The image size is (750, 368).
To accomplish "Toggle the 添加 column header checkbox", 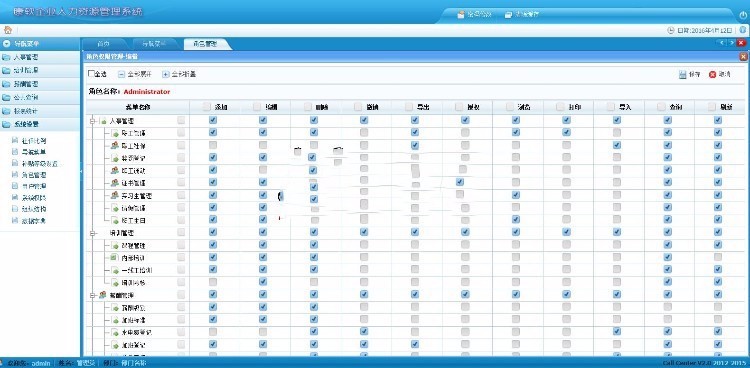I will (x=206, y=107).
